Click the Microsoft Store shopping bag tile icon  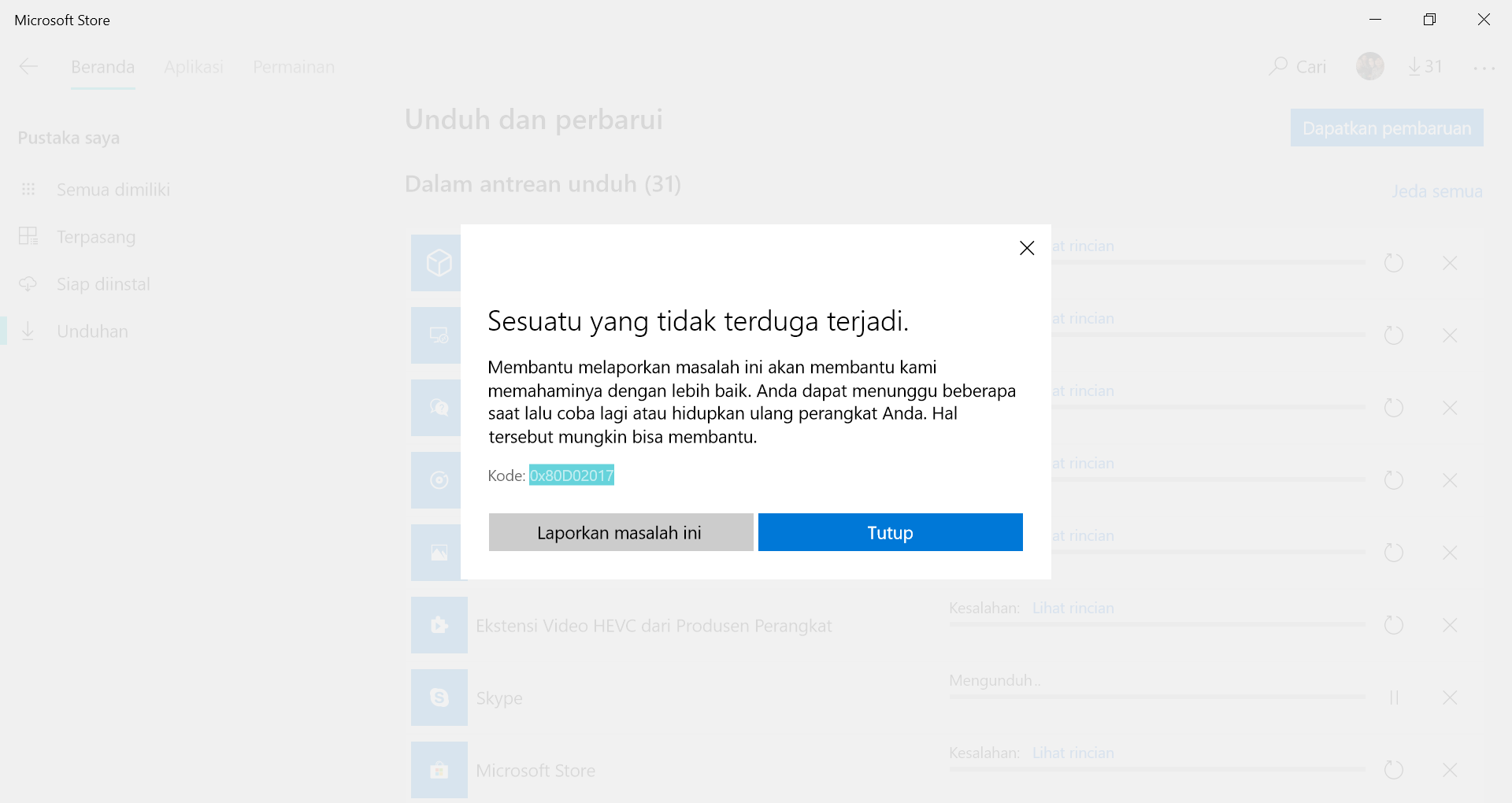pyautogui.click(x=439, y=770)
